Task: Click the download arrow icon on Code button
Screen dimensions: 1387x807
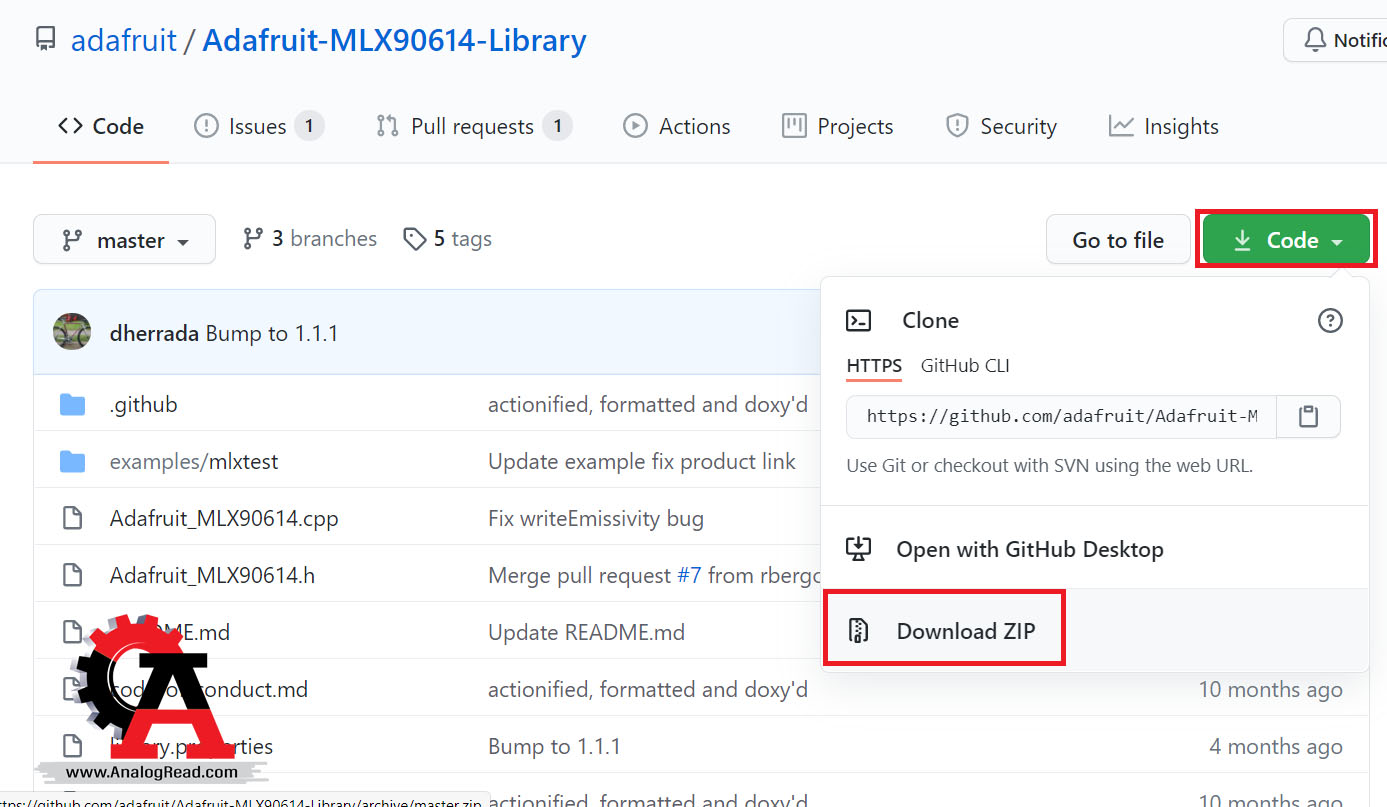Action: pos(1242,241)
